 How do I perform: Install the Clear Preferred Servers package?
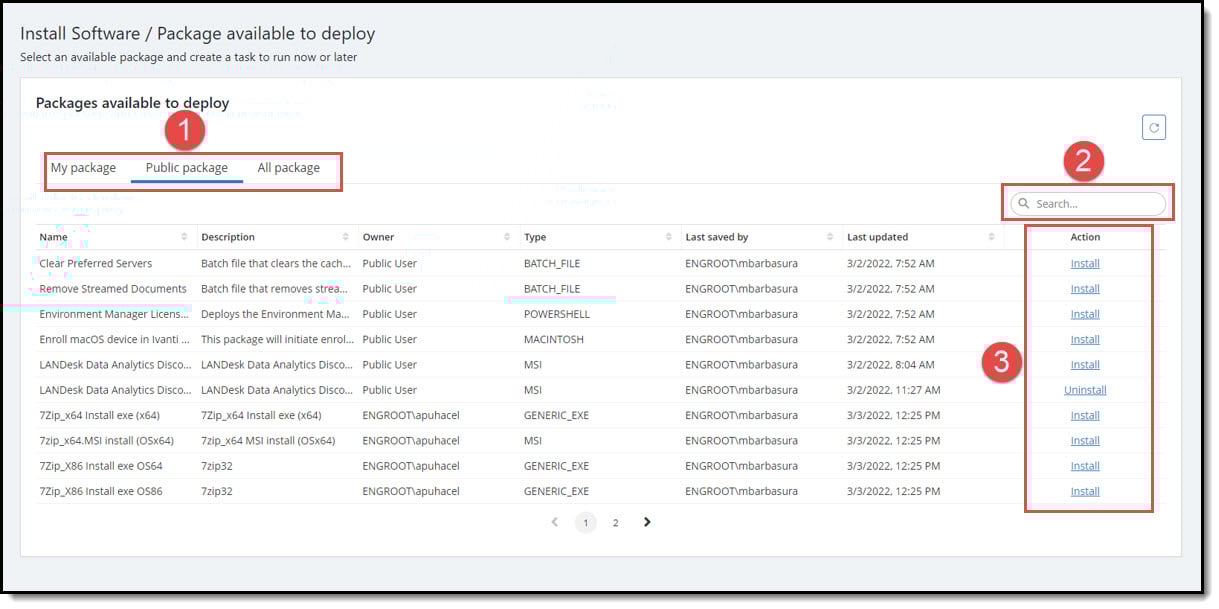coord(1085,263)
